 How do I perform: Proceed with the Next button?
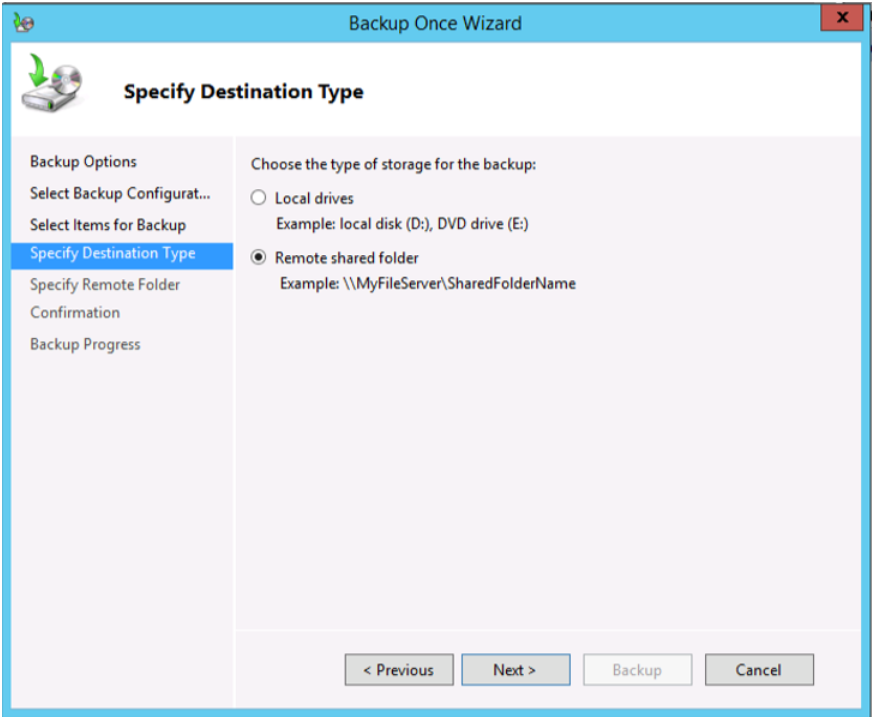(x=515, y=670)
